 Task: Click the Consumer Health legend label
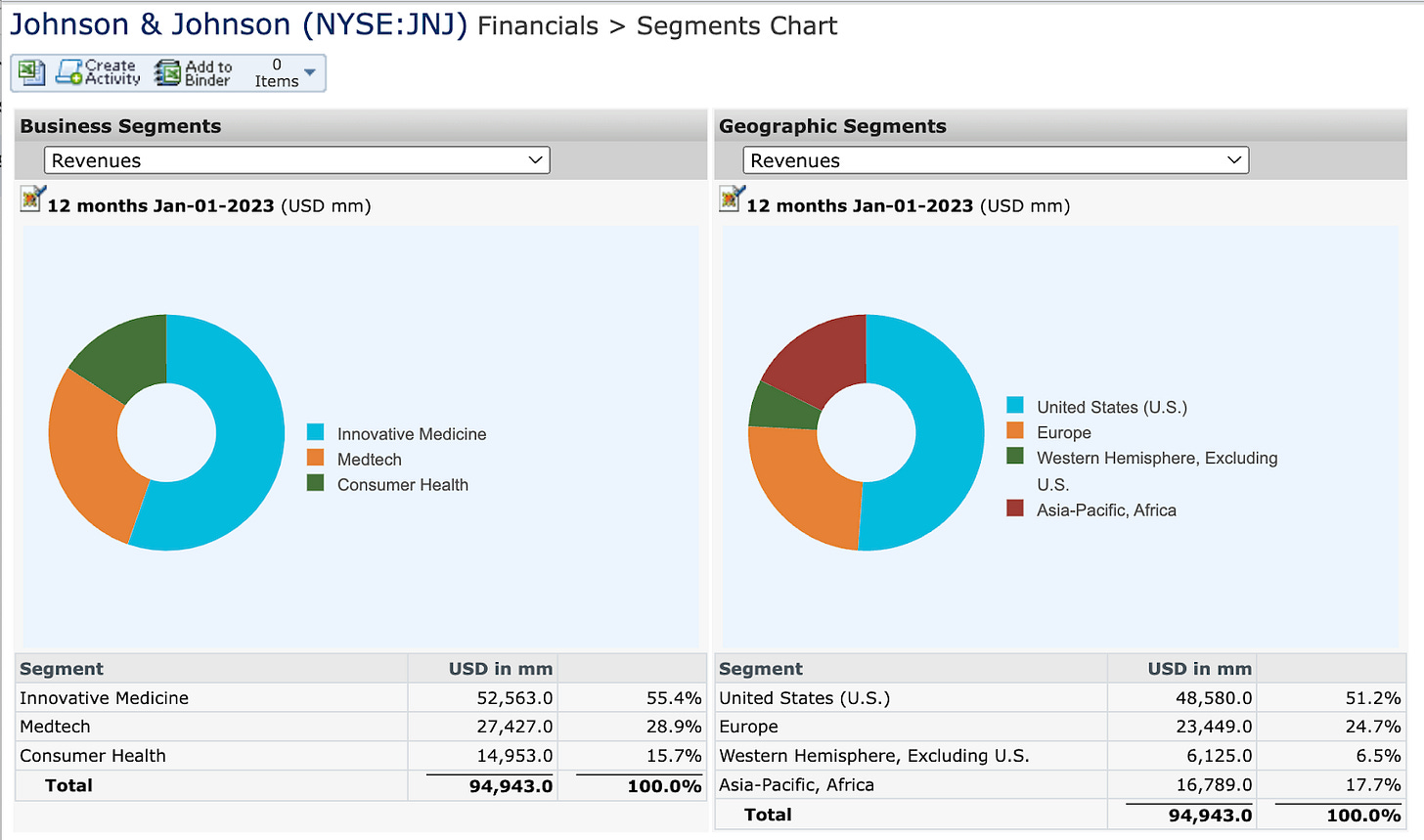point(403,485)
